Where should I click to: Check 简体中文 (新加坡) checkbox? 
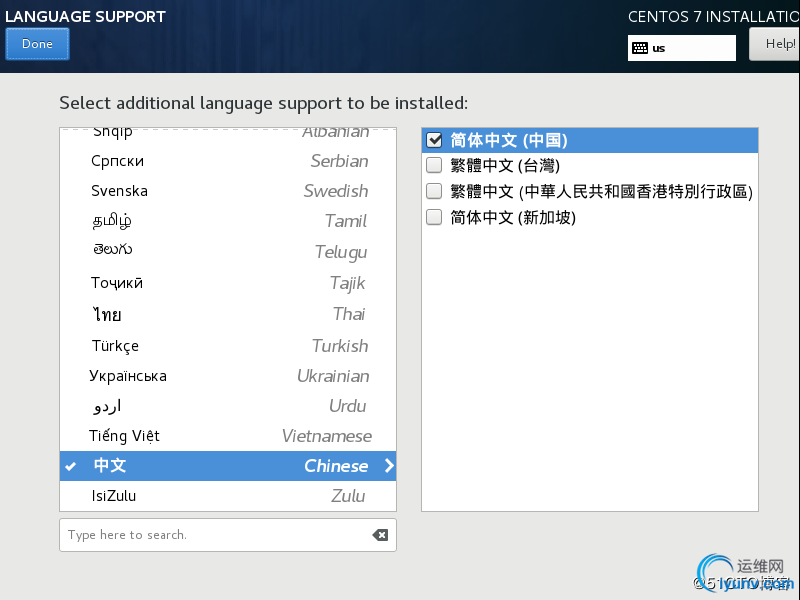434,217
